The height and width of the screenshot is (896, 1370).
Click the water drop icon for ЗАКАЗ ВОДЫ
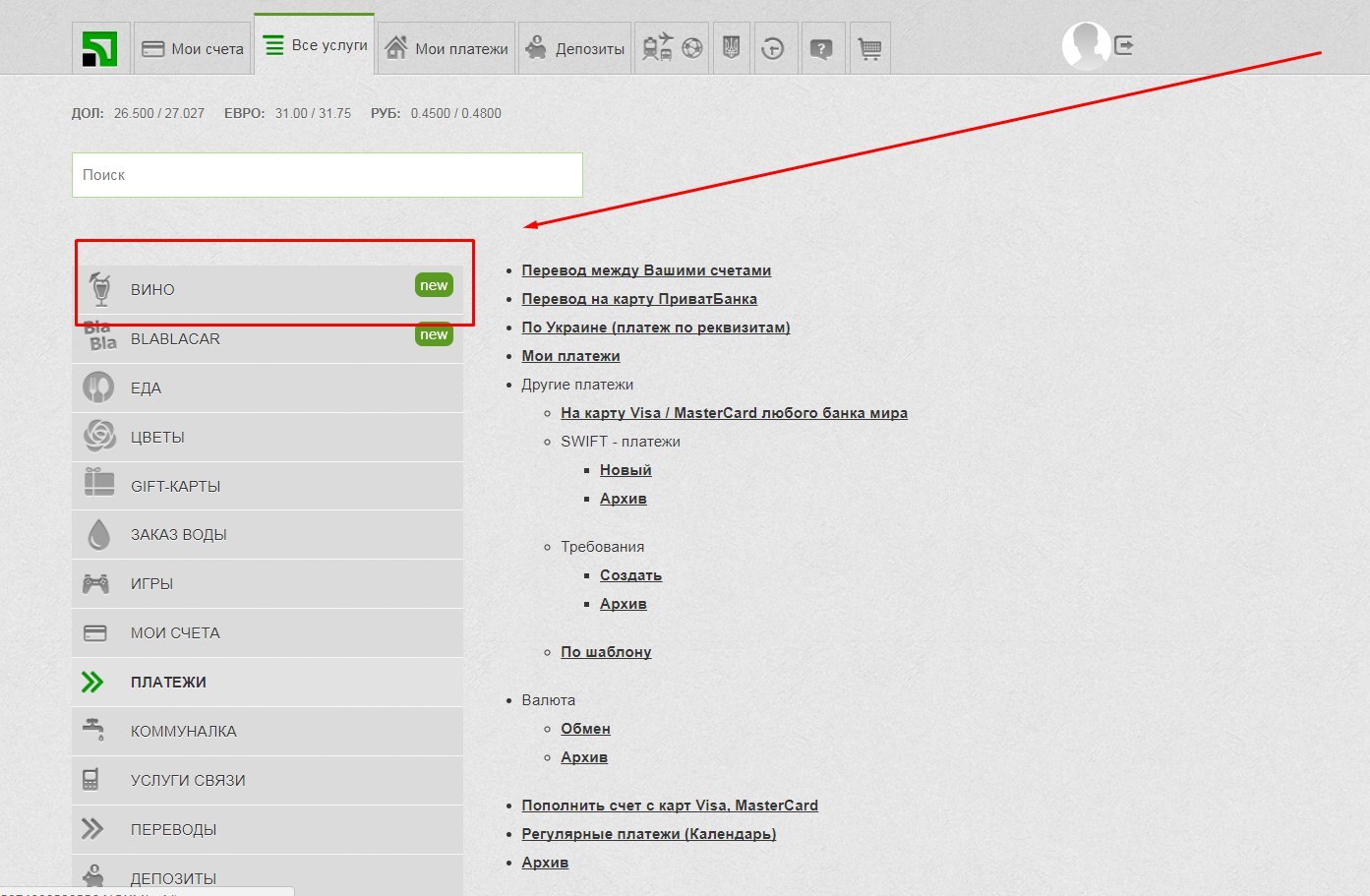pyautogui.click(x=98, y=534)
